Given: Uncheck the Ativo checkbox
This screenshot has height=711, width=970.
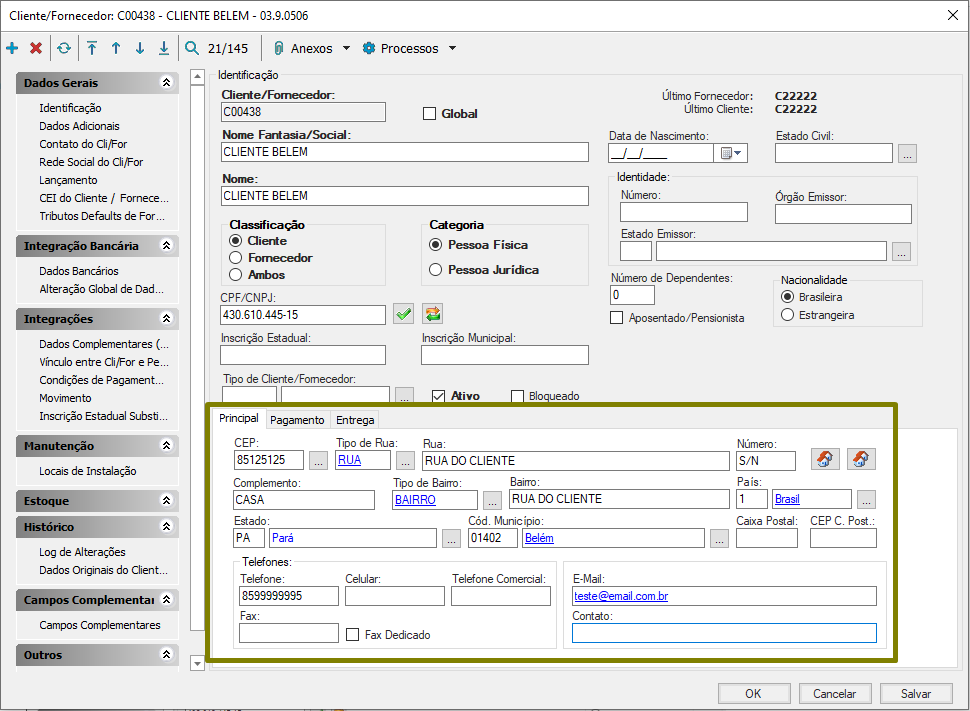Looking at the screenshot, I should (x=439, y=396).
